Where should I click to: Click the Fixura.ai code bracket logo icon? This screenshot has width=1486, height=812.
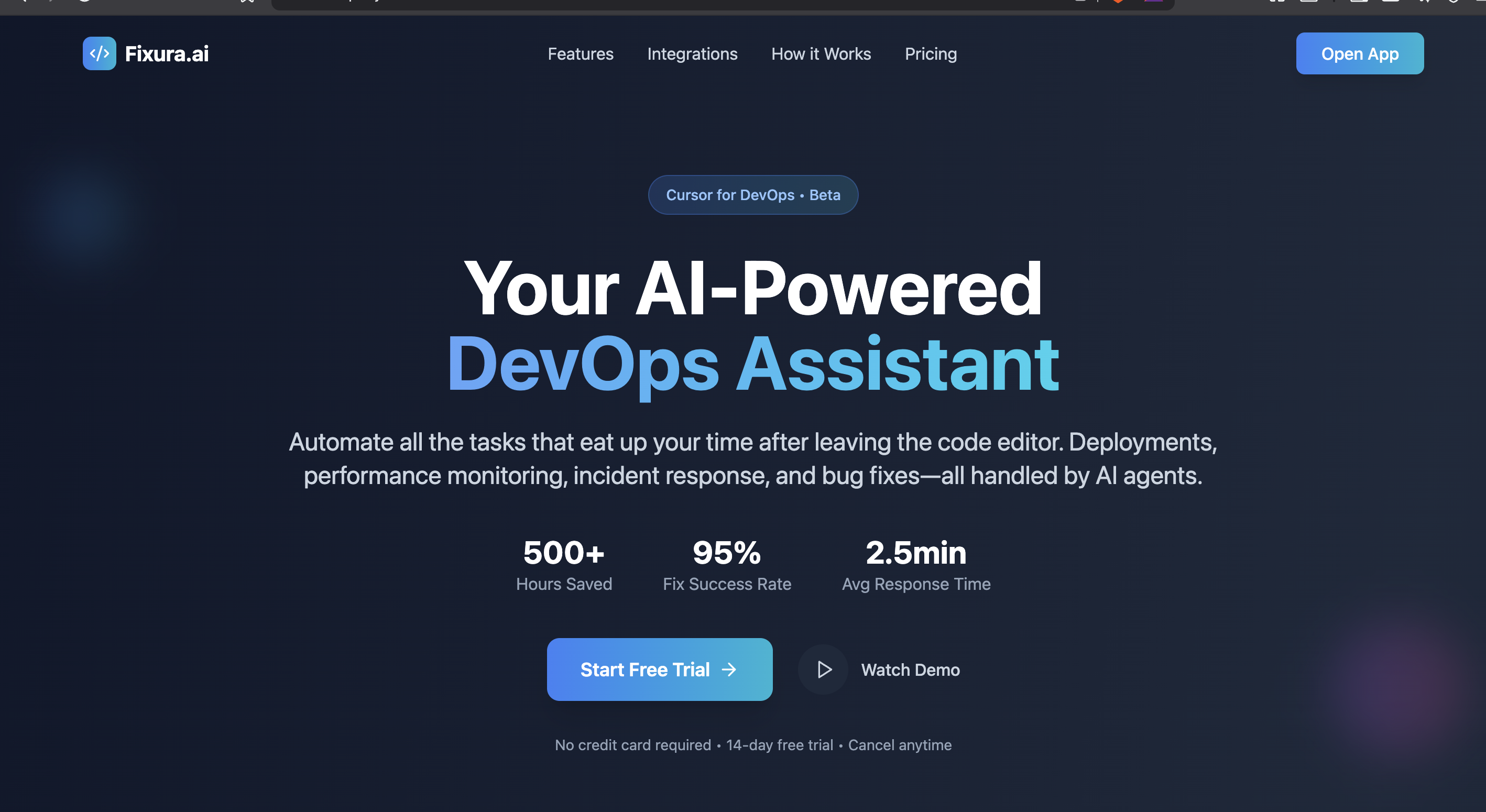99,53
